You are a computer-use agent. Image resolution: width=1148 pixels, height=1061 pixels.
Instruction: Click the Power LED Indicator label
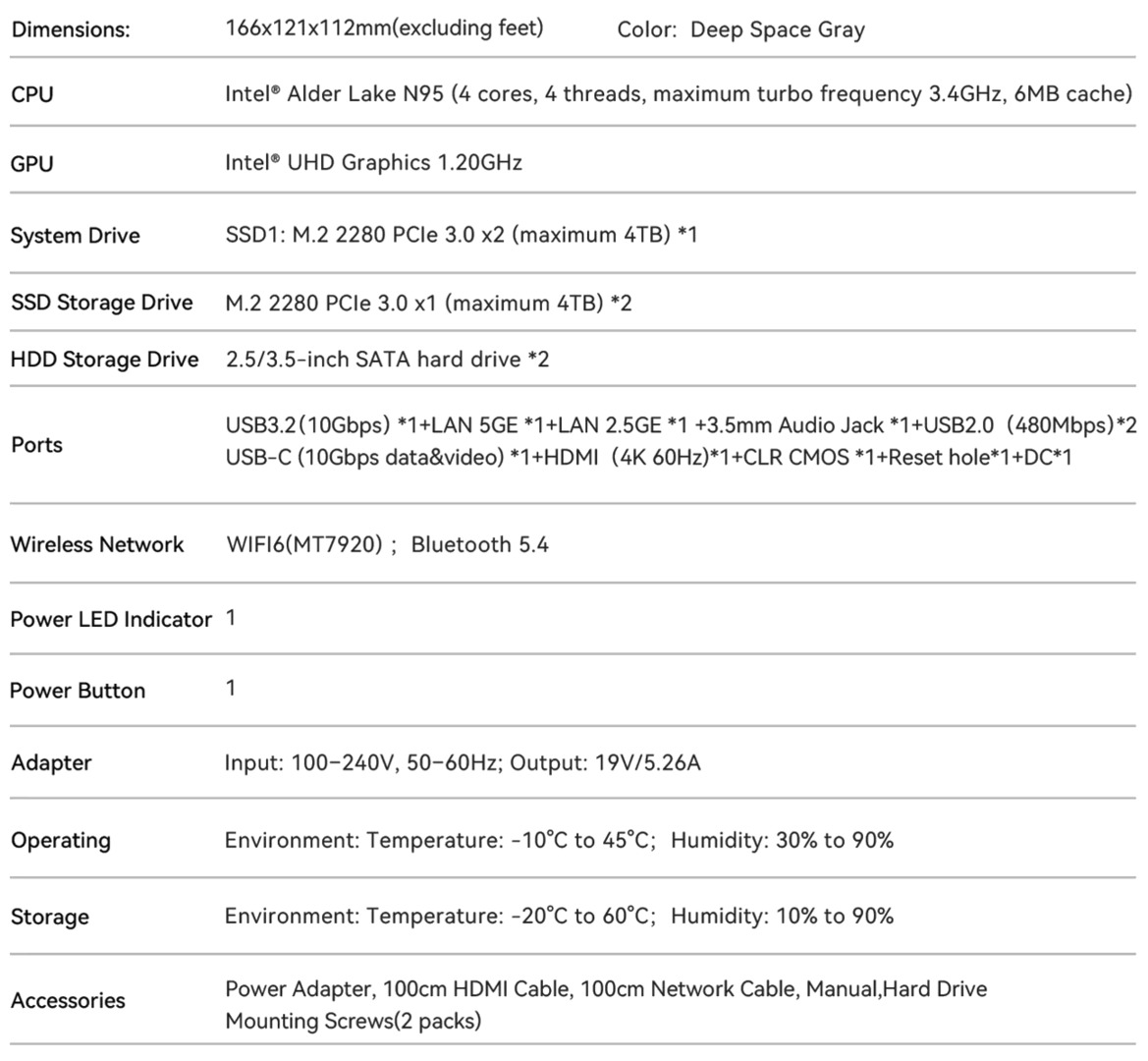[x=111, y=620]
